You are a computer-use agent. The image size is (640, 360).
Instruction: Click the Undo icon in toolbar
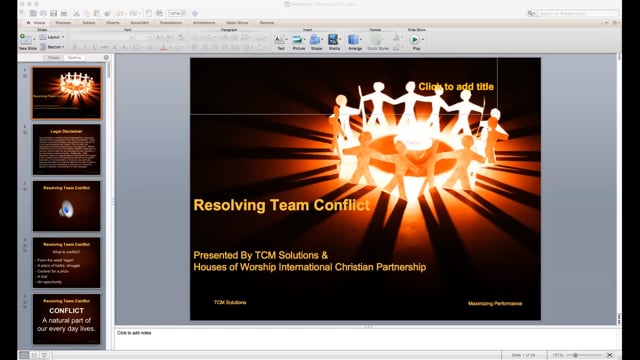pos(120,13)
